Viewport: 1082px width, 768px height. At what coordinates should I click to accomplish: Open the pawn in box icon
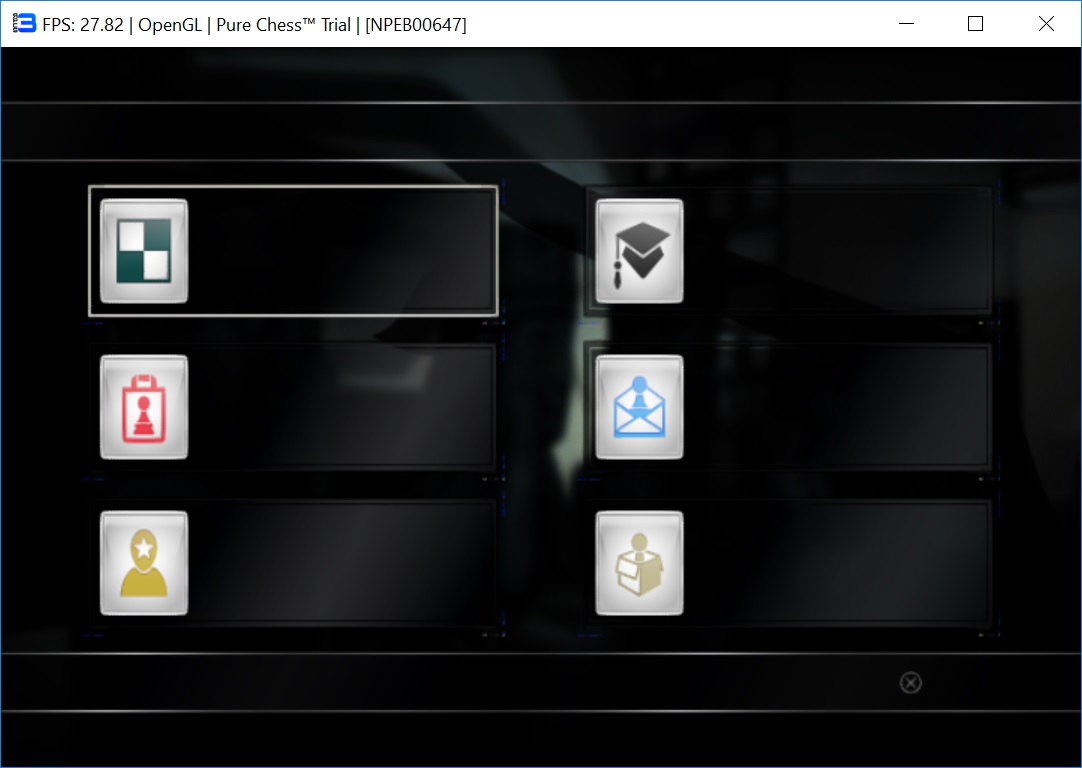pyautogui.click(x=639, y=563)
